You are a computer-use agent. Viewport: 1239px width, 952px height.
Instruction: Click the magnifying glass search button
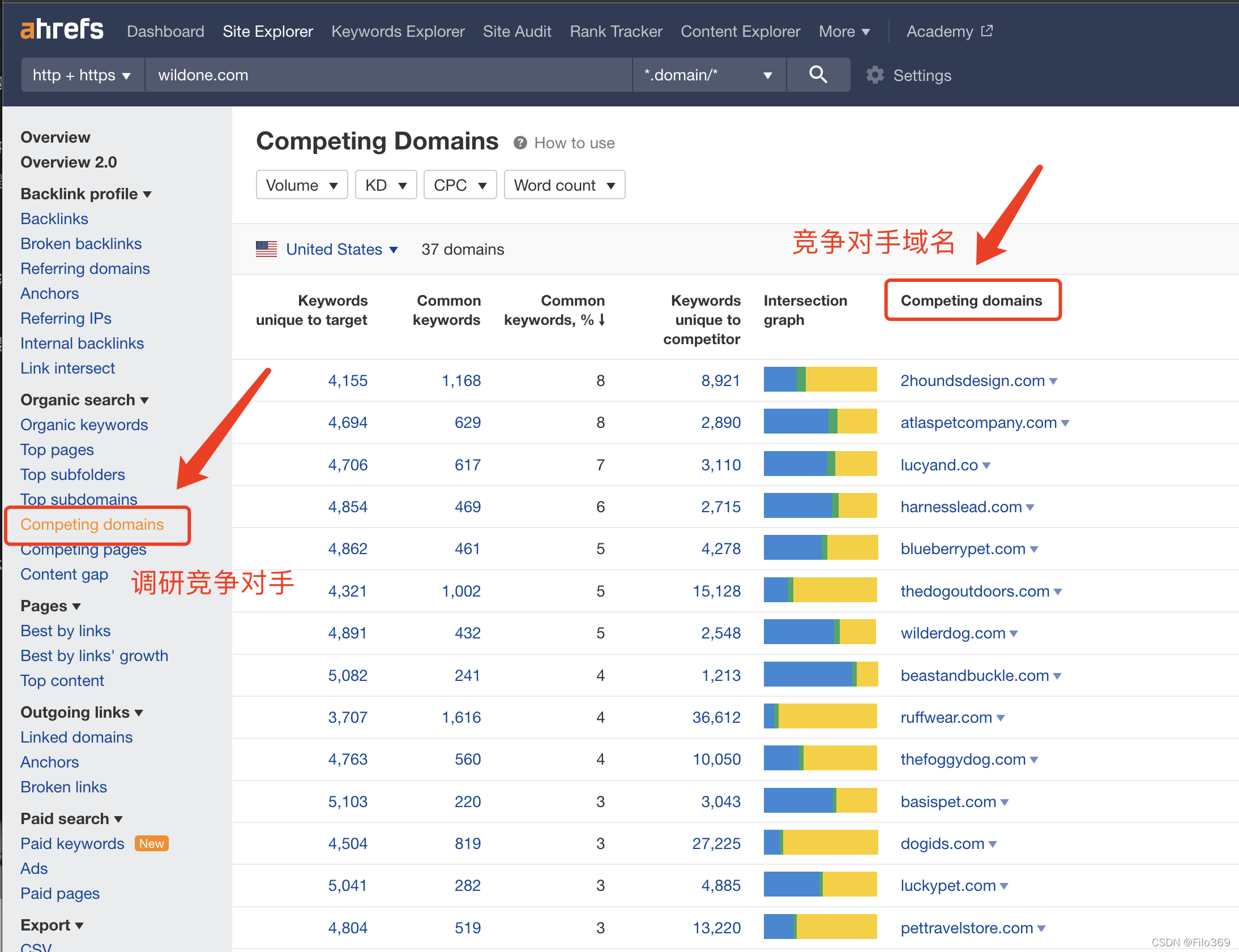point(817,75)
